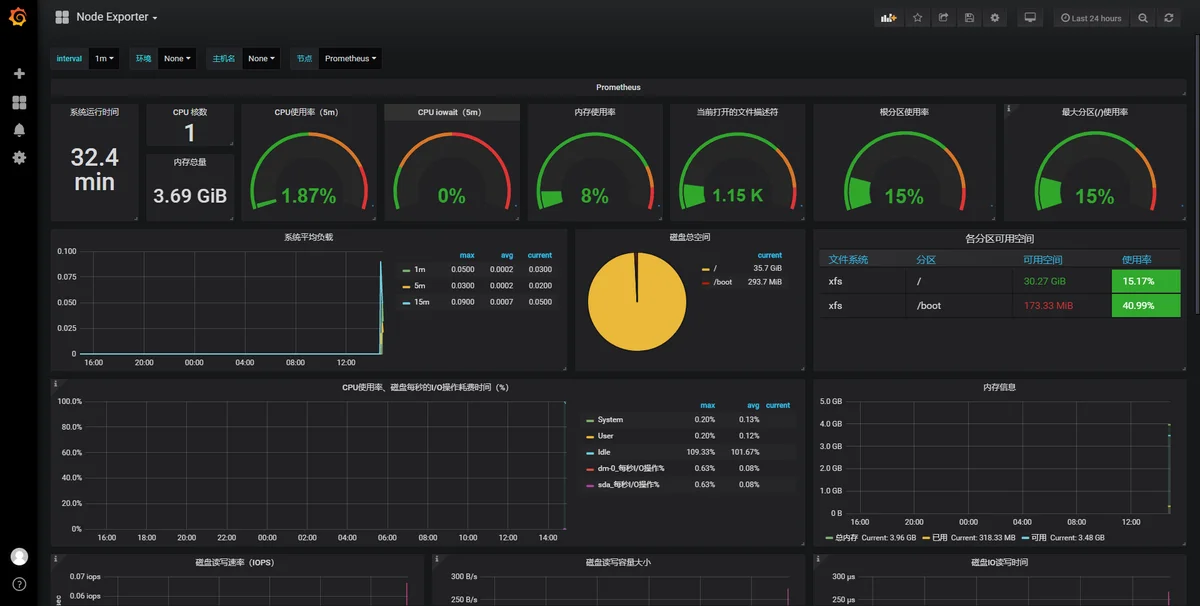Image resolution: width=1200 pixels, height=606 pixels.
Task: Sort load legend by avg column
Action: (x=507, y=255)
